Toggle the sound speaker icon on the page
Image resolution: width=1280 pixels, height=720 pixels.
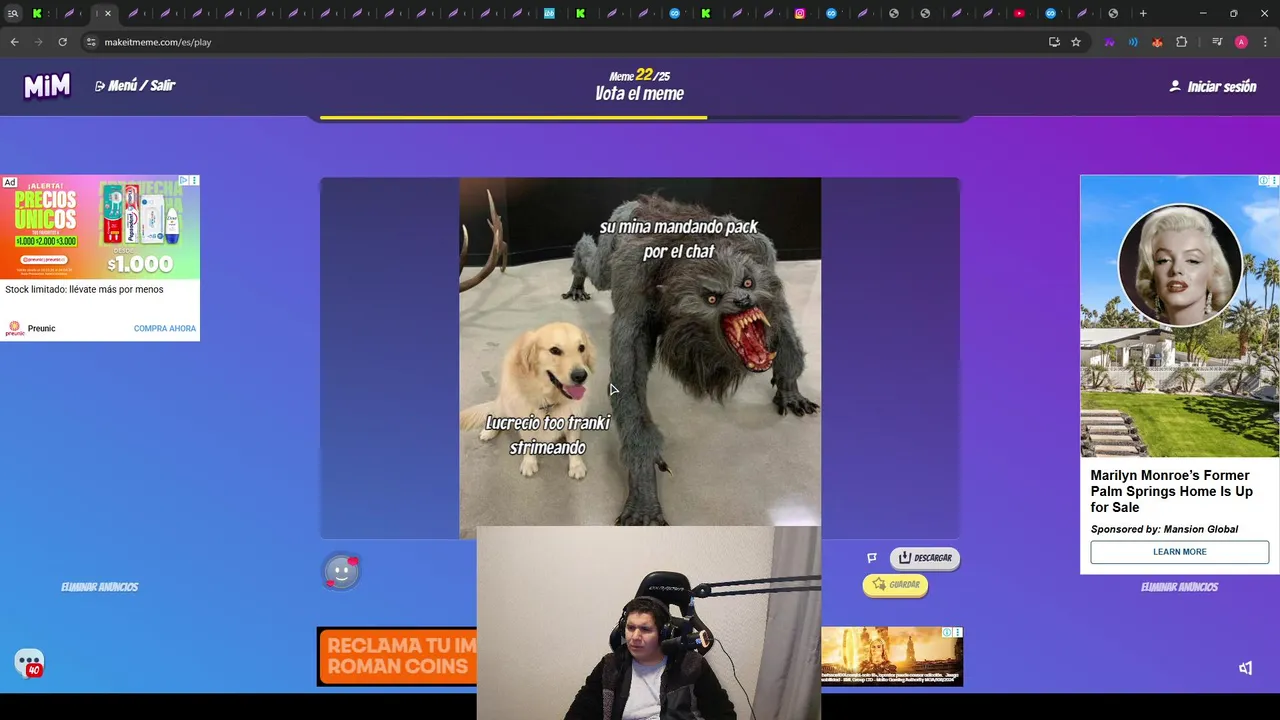pyautogui.click(x=1246, y=668)
